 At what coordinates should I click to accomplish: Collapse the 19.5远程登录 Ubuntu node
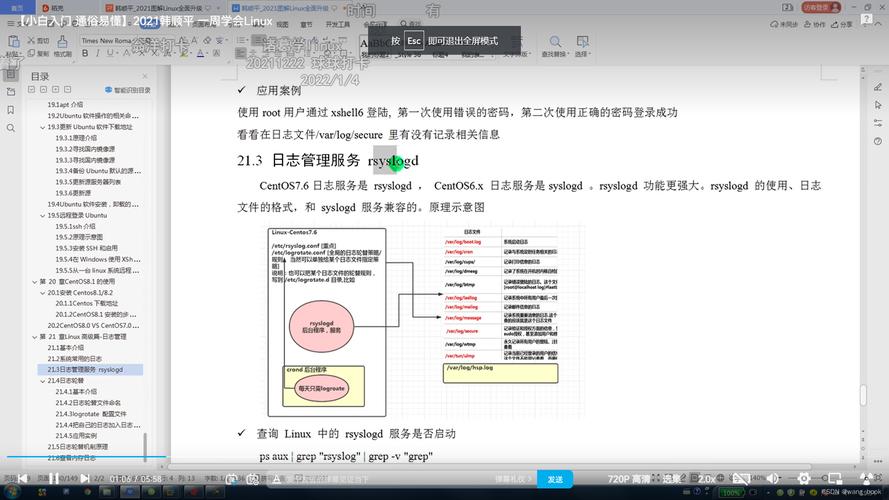point(43,216)
